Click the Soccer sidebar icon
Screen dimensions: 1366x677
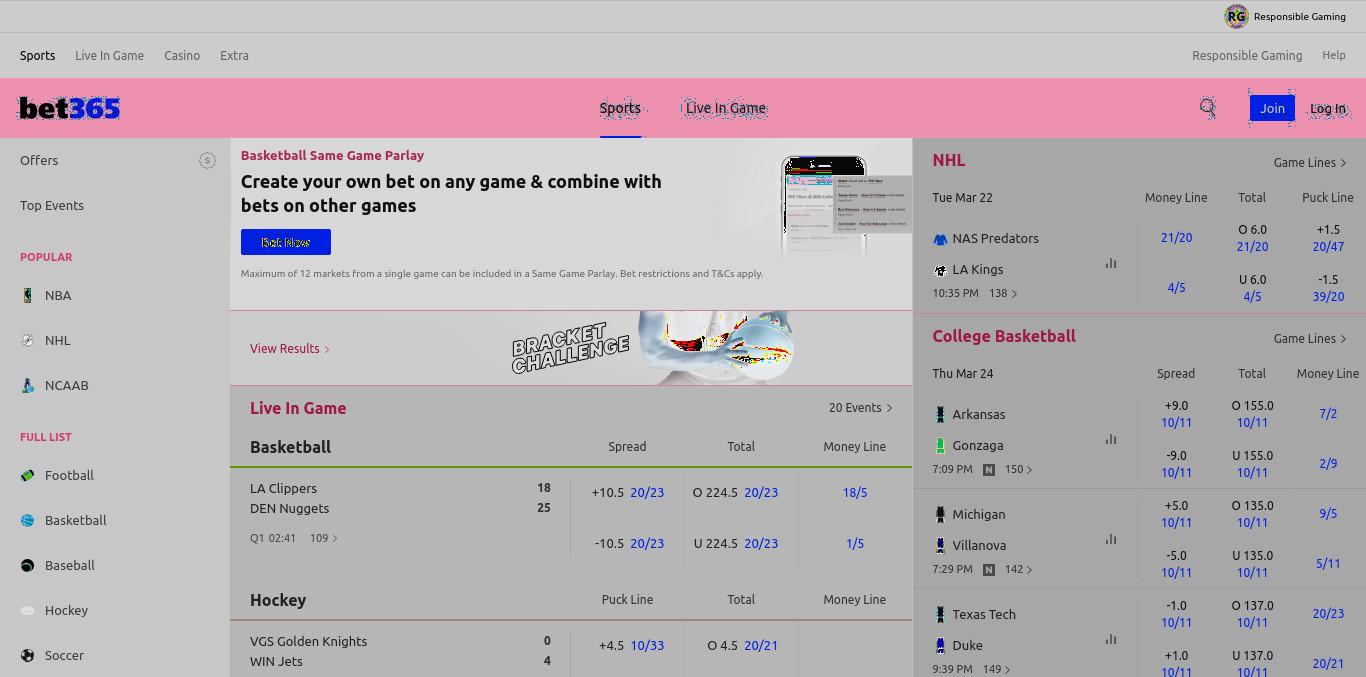tap(28, 655)
